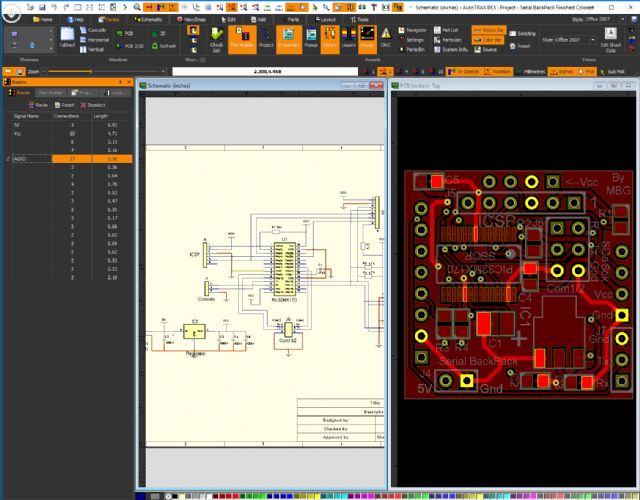Toggle the Status Bar option
Screen dimensions: 640x500
point(489,31)
